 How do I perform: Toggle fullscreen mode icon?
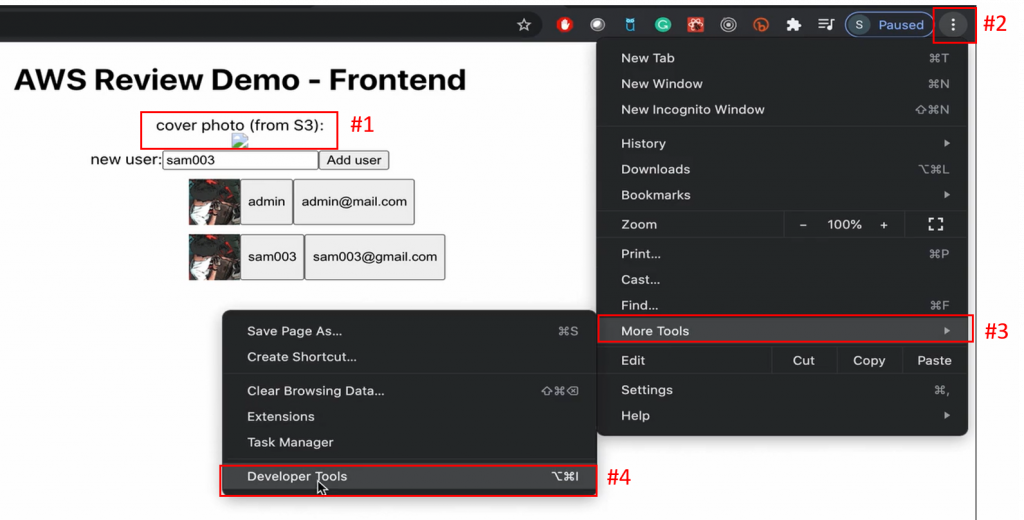click(x=936, y=225)
